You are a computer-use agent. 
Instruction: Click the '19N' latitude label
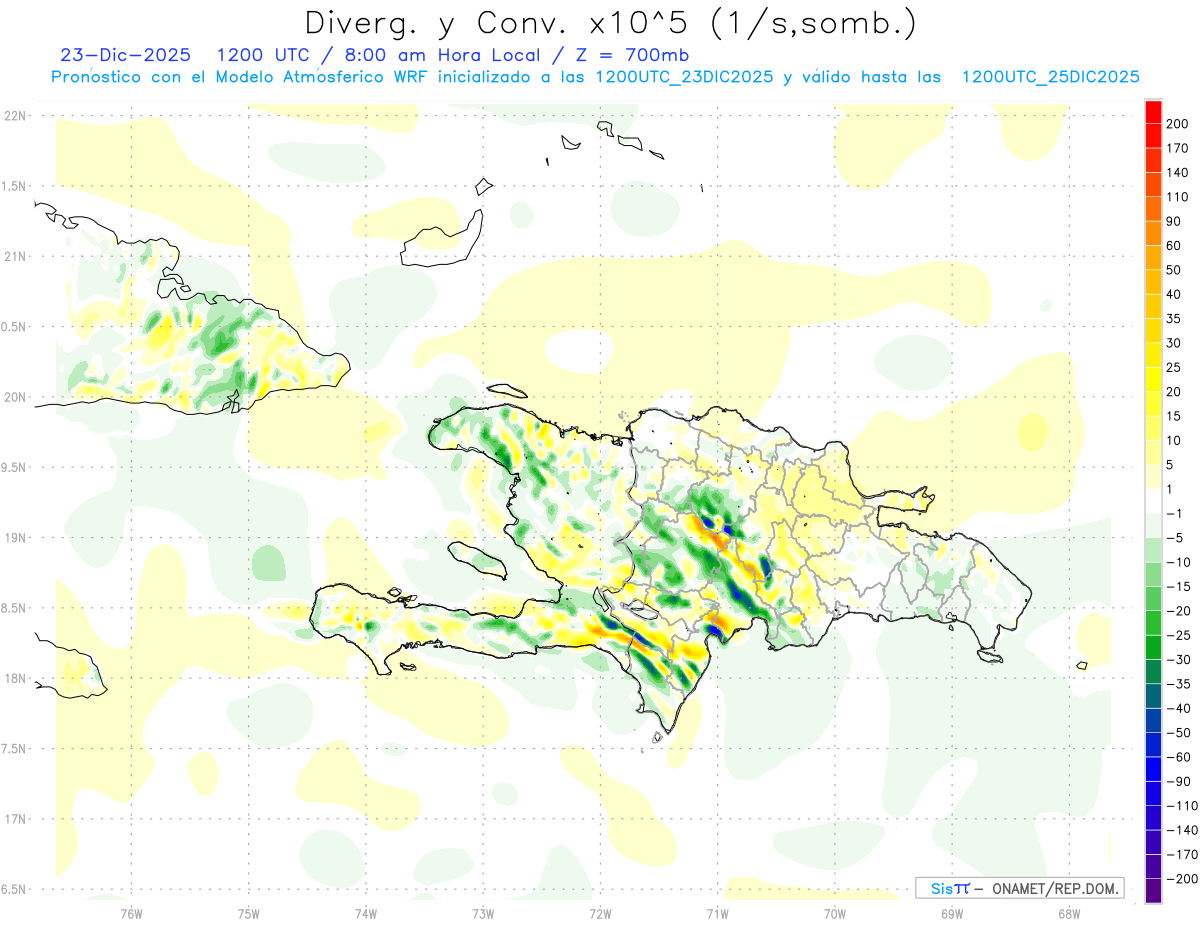pyautogui.click(x=14, y=537)
